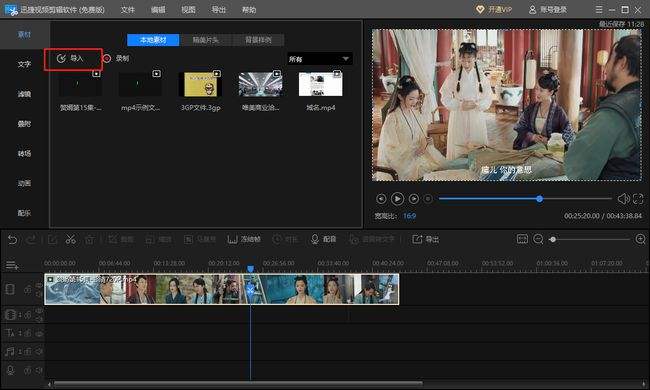The image size is (650, 390).
Task: Delete the selected clip with the trash icon
Action: [x=90, y=239]
